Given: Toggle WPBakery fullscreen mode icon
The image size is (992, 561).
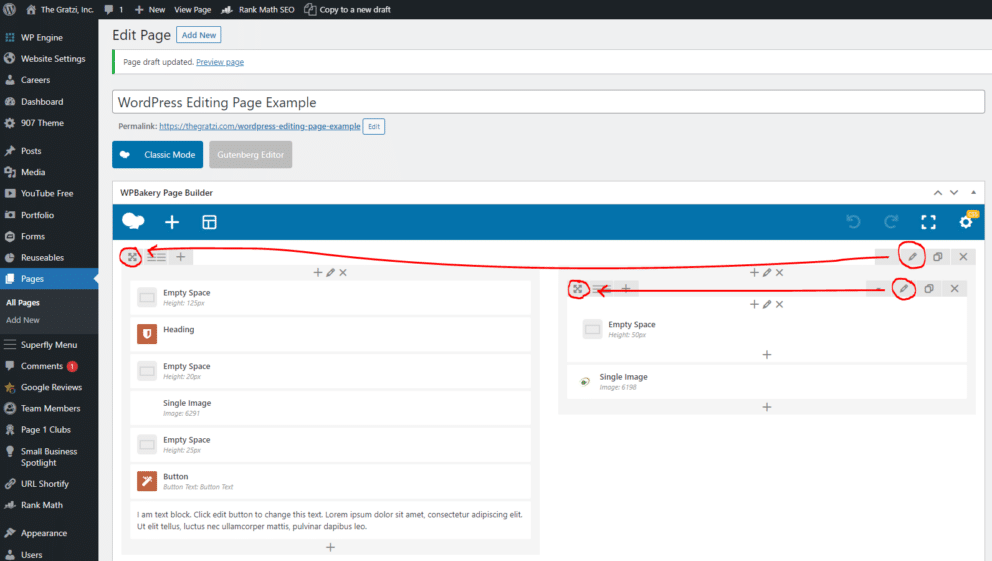Looking at the screenshot, I should (928, 222).
